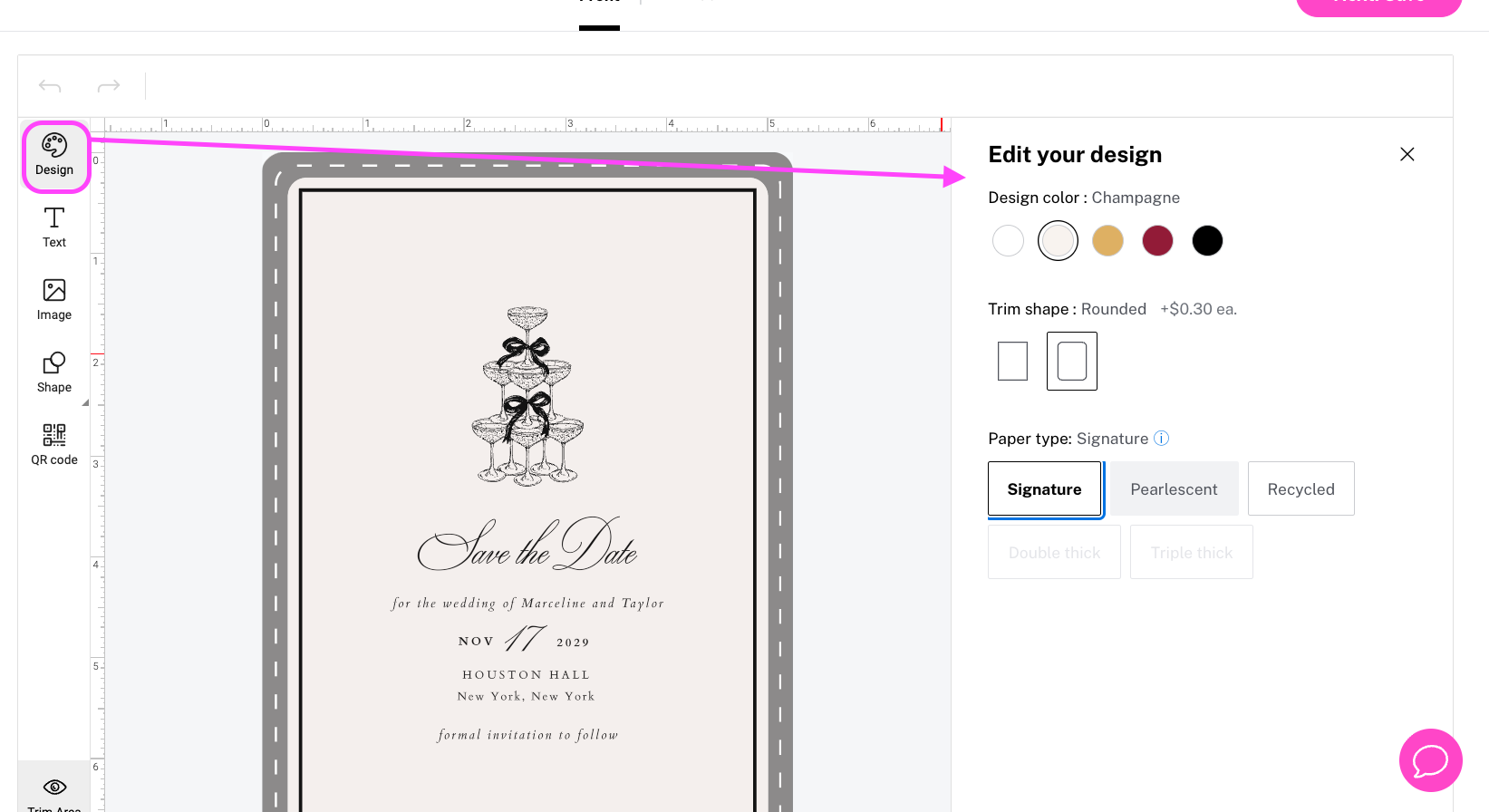
Task: Select Double thick paper option
Action: click(1055, 552)
